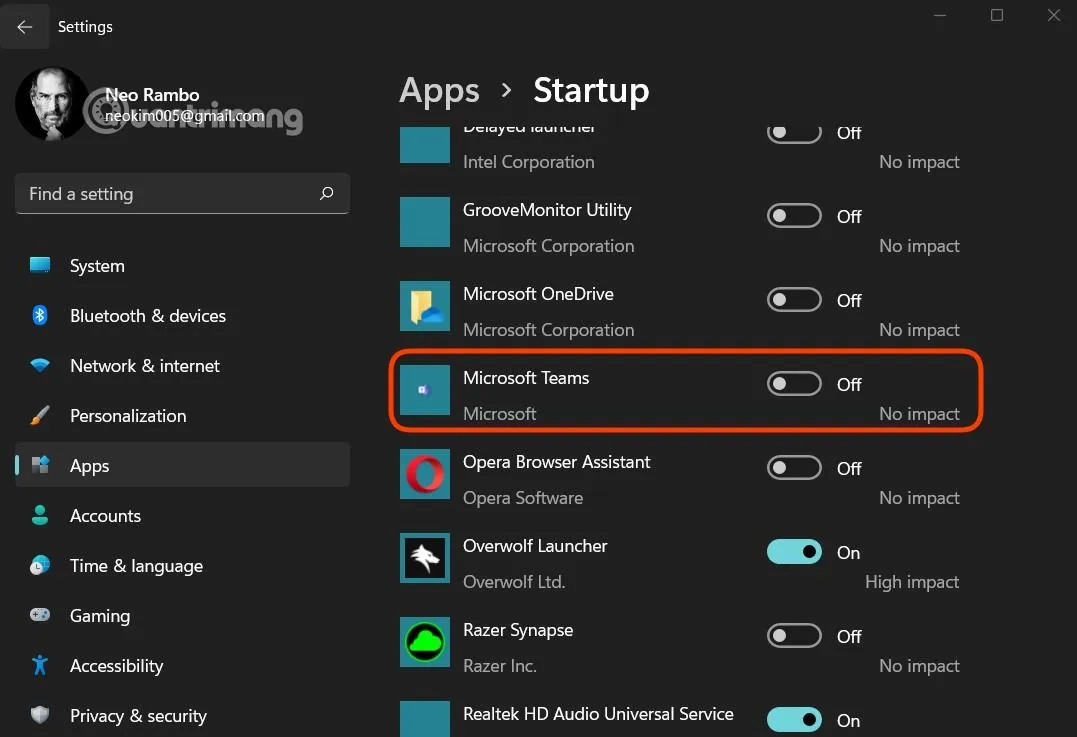Screen dimensions: 1077x737
Task: Click the Razer Synapse green cloud icon
Action: [x=425, y=642]
